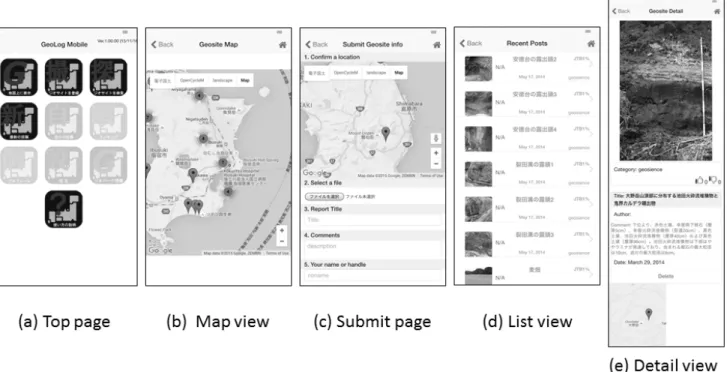The image size is (727, 372).
Task: Open the Google logo on Geosite Map
Action: click(x=160, y=250)
